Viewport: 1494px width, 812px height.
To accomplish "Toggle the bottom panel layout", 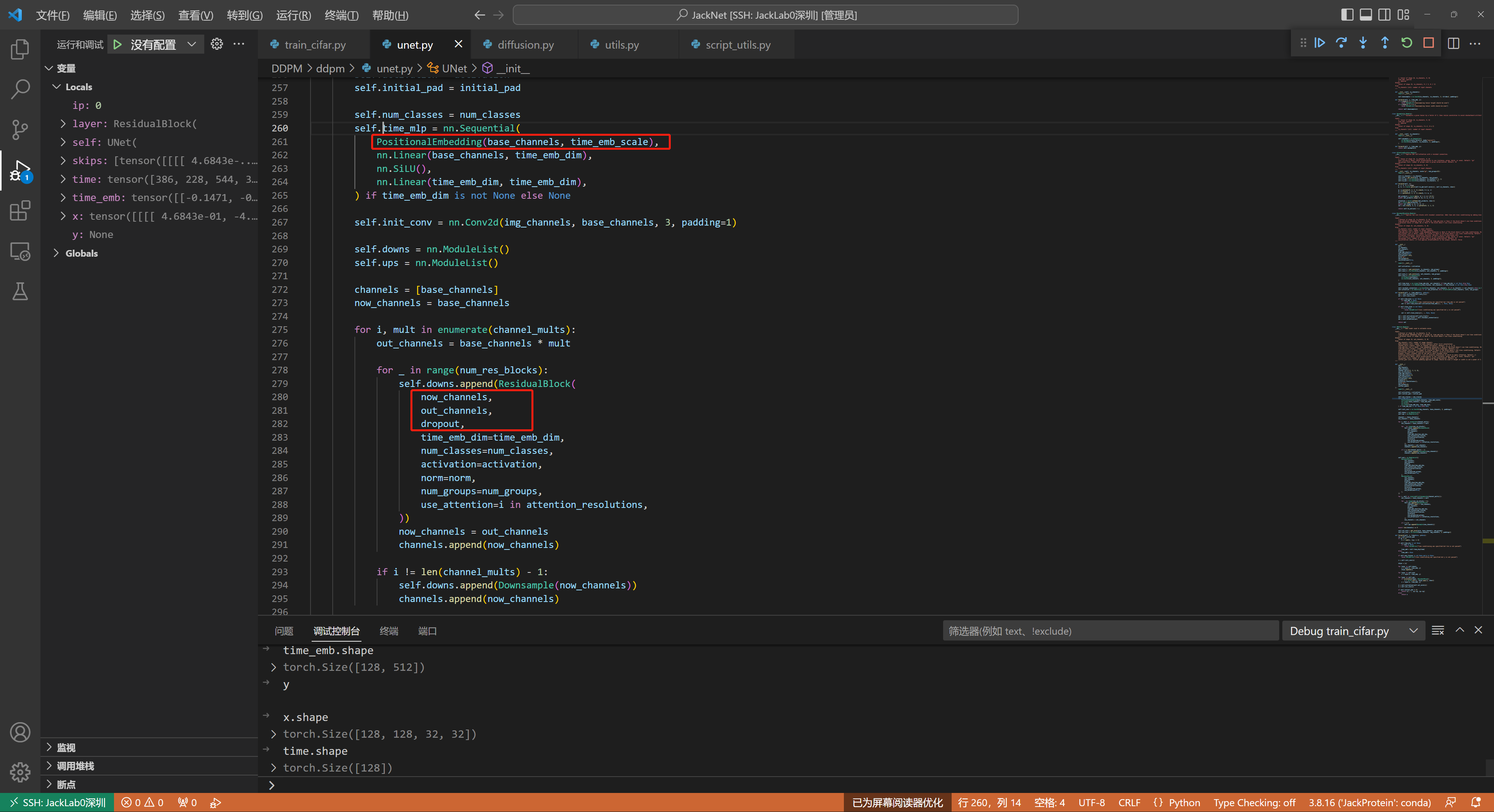I will (x=1366, y=14).
